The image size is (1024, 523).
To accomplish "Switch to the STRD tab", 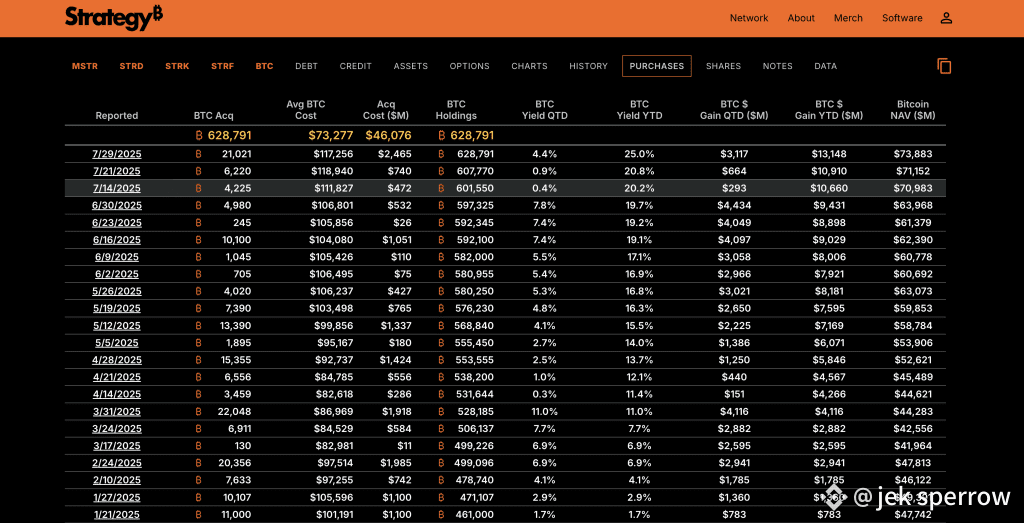I will (131, 66).
